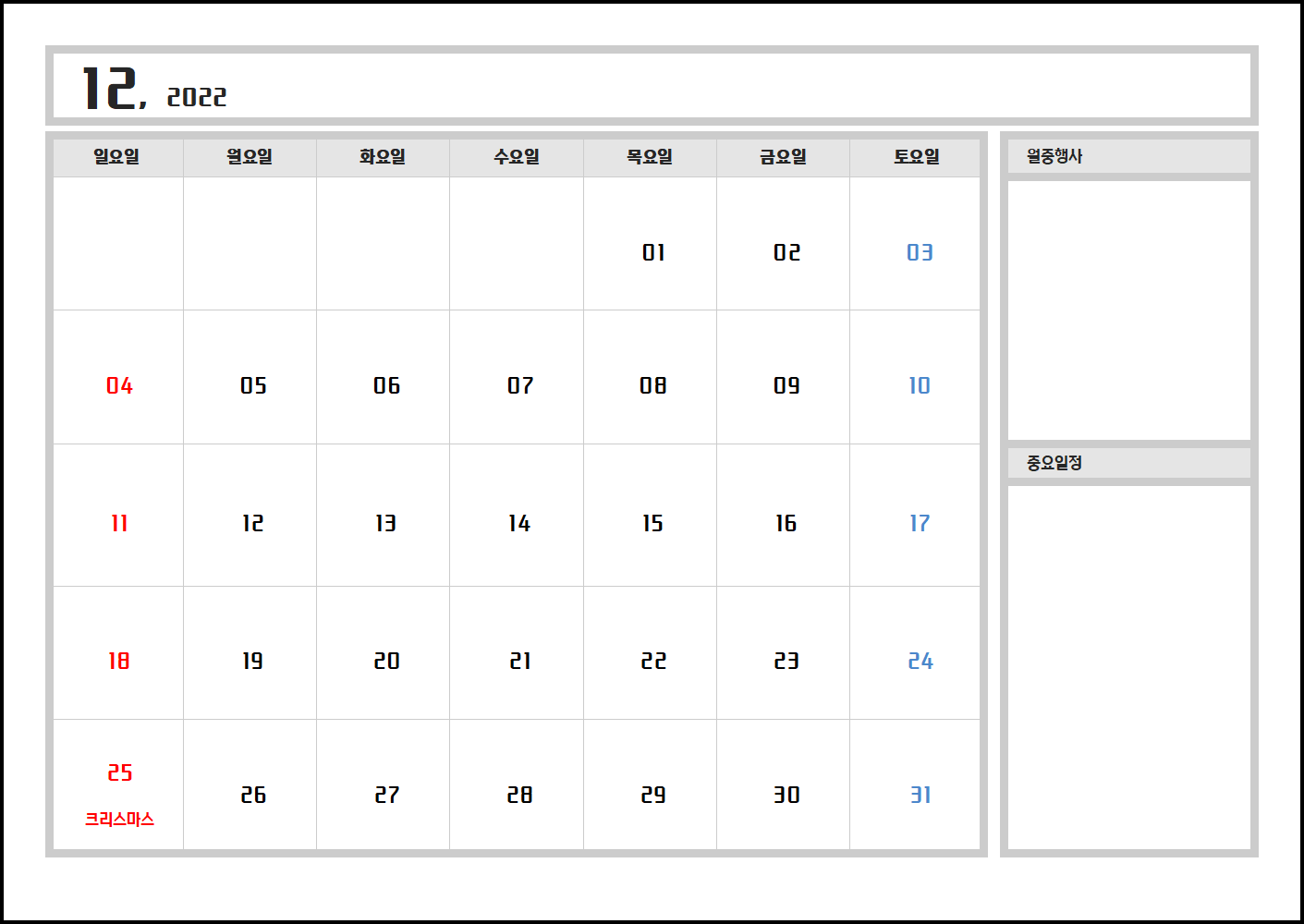Click date 29 in the last row

pyautogui.click(x=653, y=795)
